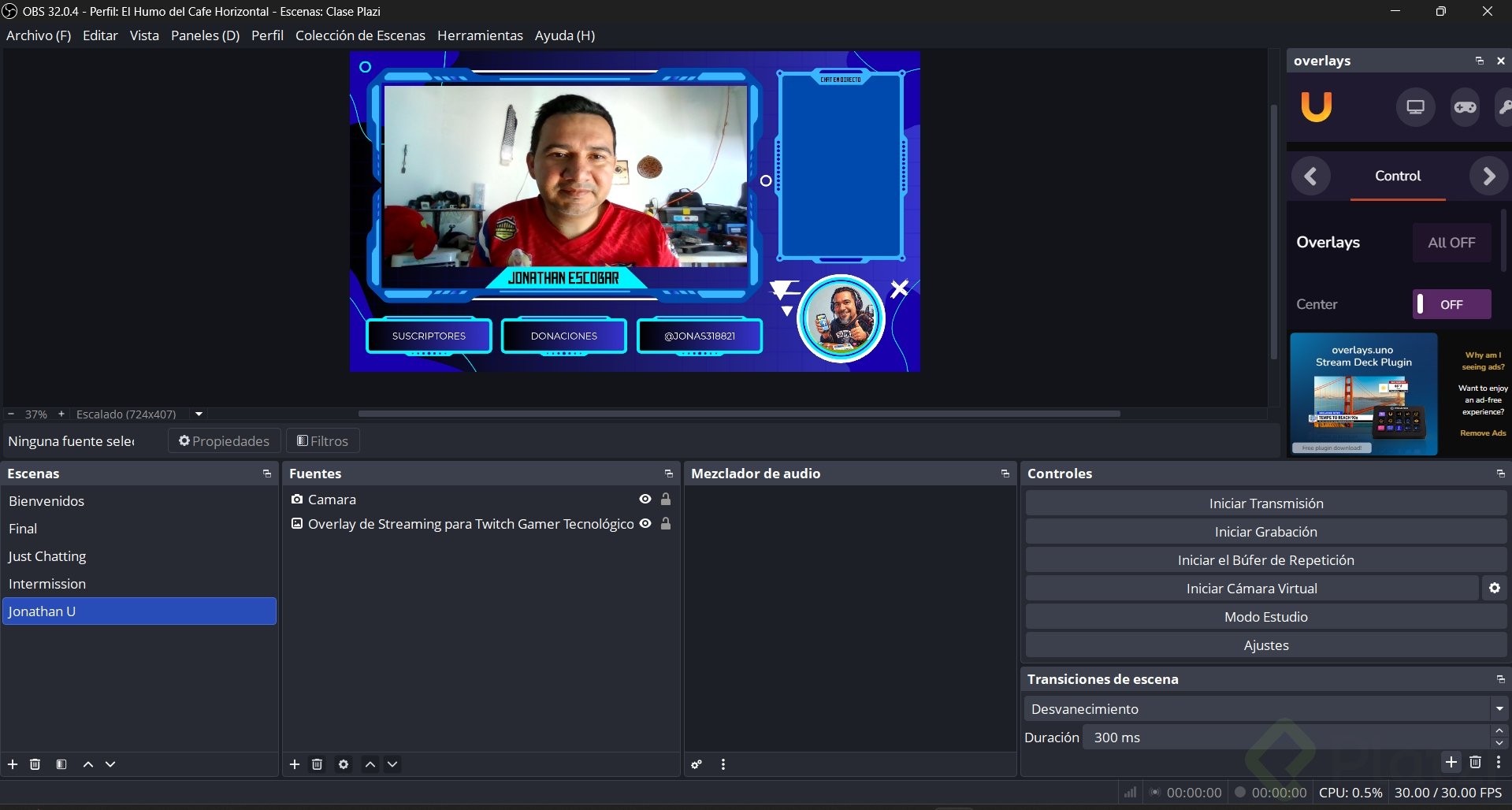The width and height of the screenshot is (1512, 810).
Task: Open the monitor icon in overlays panel
Action: (1416, 107)
